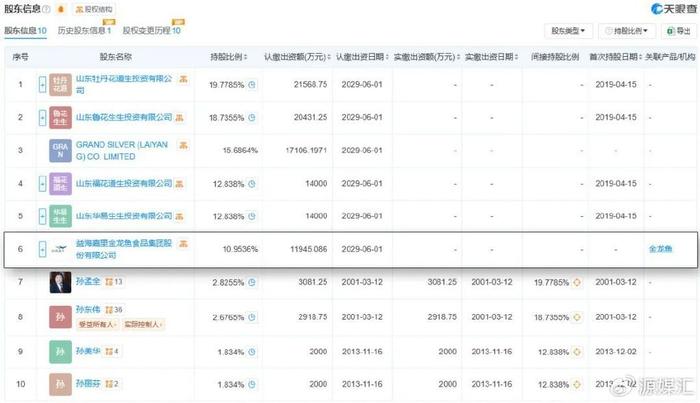Click the orange structure icon beside 益海嘉里金龙鱼
The height and width of the screenshot is (403, 700).
click(183, 244)
